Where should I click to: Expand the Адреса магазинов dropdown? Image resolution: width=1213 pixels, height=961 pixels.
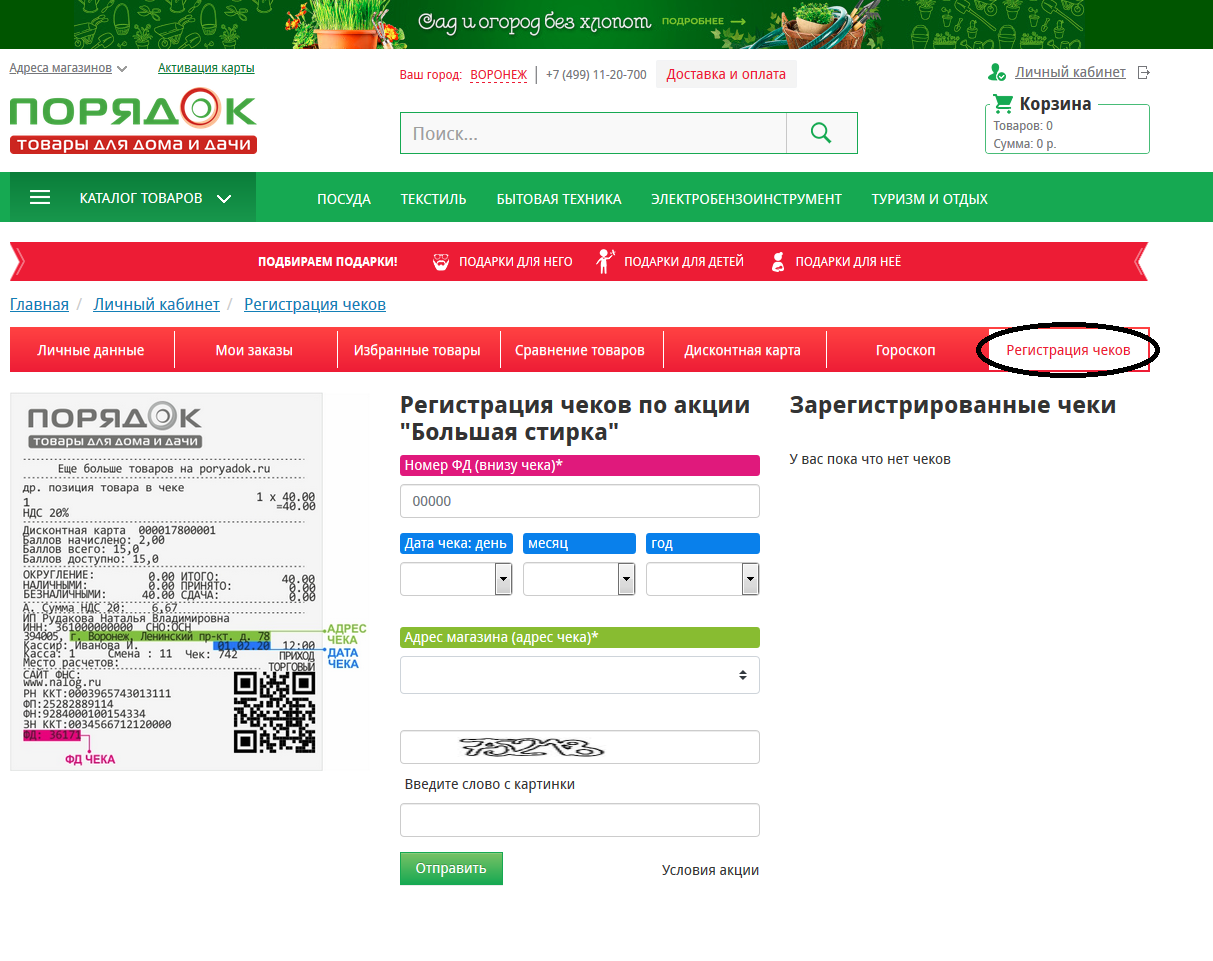(x=68, y=69)
